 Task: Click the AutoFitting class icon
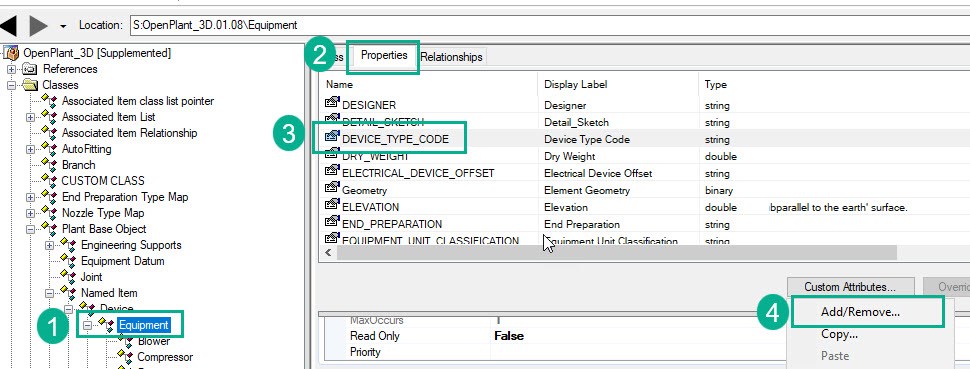[49, 149]
